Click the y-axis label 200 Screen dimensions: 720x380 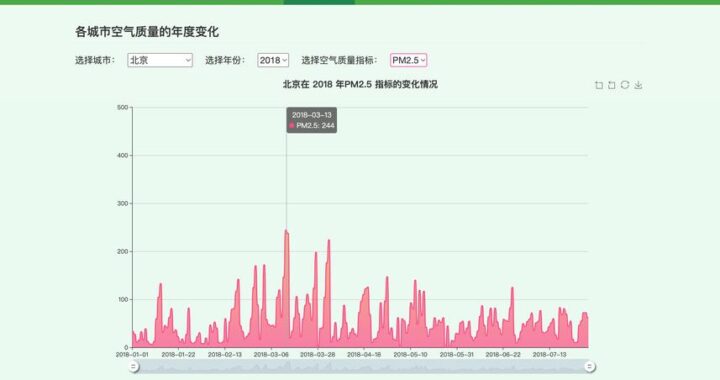coord(123,251)
